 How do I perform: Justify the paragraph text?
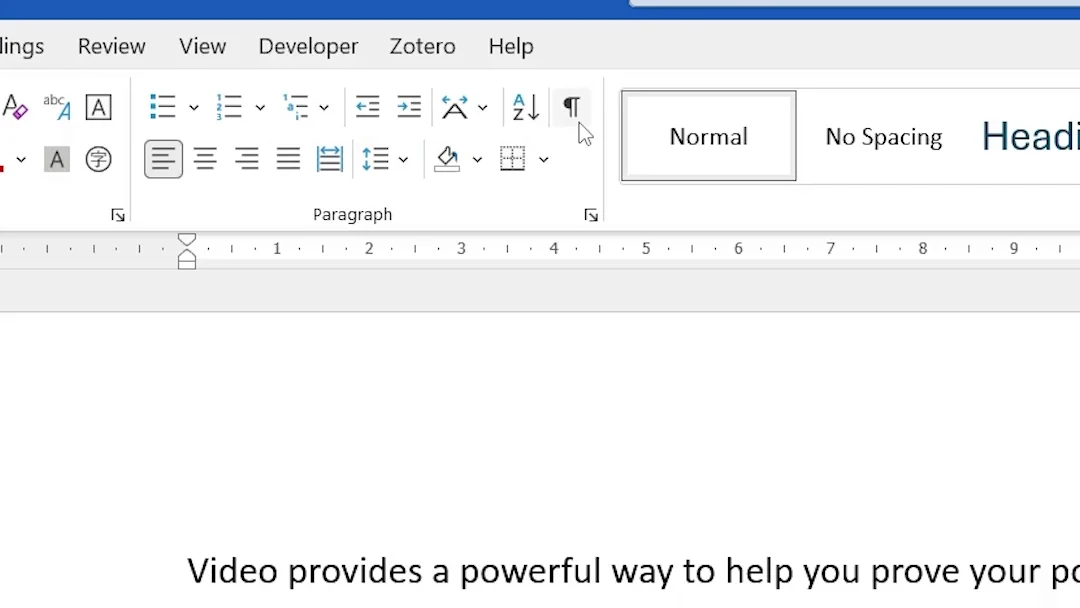(288, 160)
